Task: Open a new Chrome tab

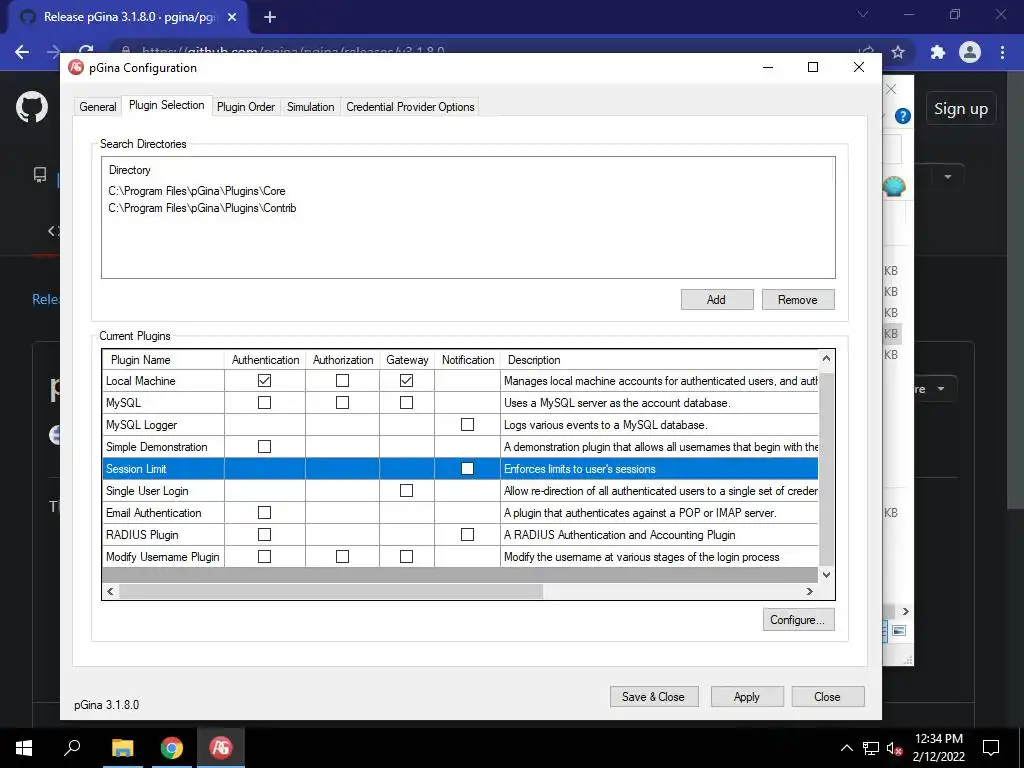Action: (270, 18)
